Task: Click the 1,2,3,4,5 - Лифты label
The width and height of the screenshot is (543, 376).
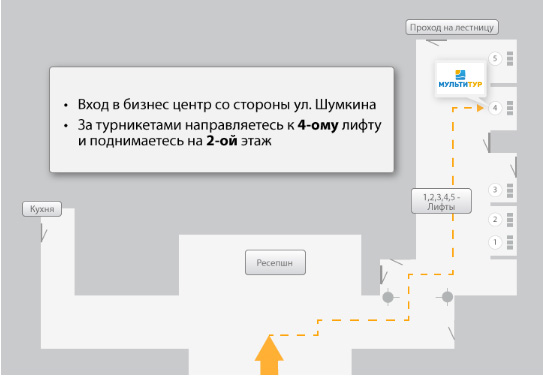Action: tap(441, 202)
